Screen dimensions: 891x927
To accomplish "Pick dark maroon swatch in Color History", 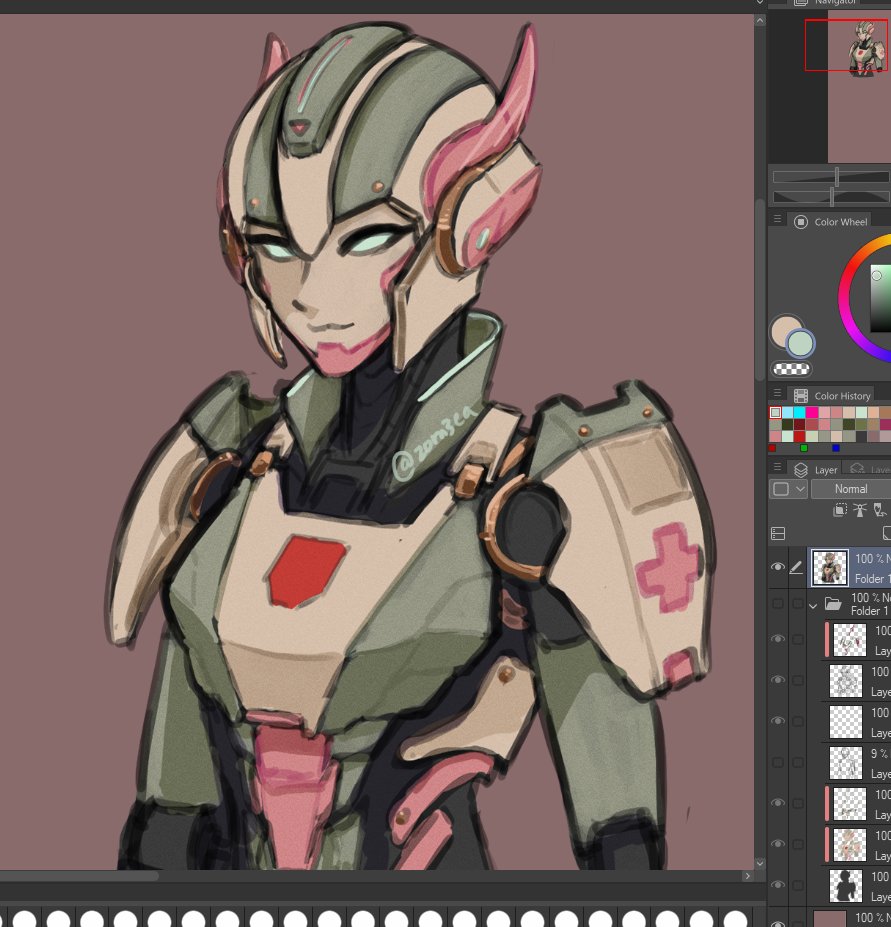I will pyautogui.click(x=800, y=424).
